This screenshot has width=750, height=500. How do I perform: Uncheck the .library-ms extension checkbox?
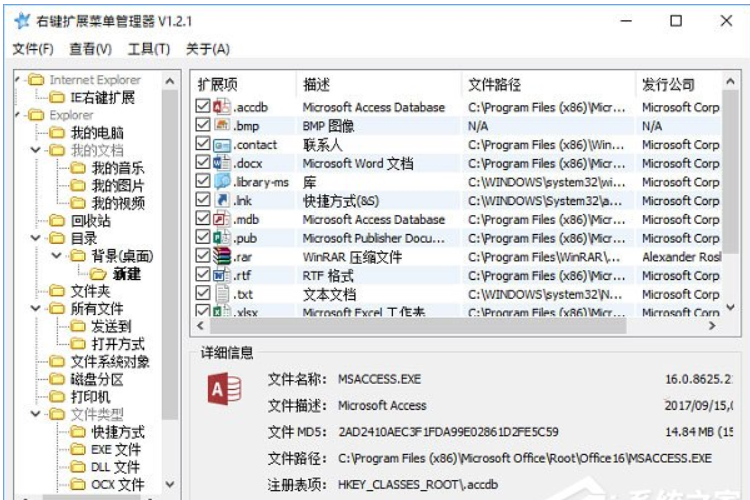(203, 180)
